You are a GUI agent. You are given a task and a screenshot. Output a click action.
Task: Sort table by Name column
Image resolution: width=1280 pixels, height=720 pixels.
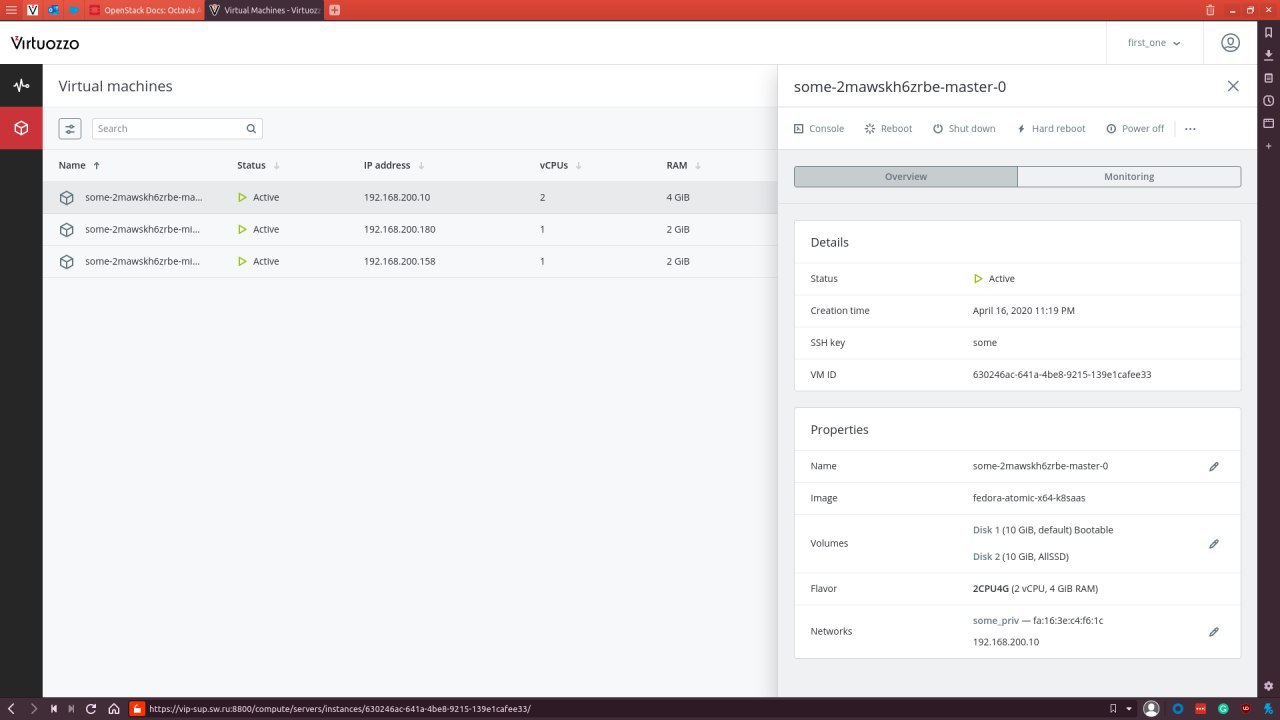[79, 165]
